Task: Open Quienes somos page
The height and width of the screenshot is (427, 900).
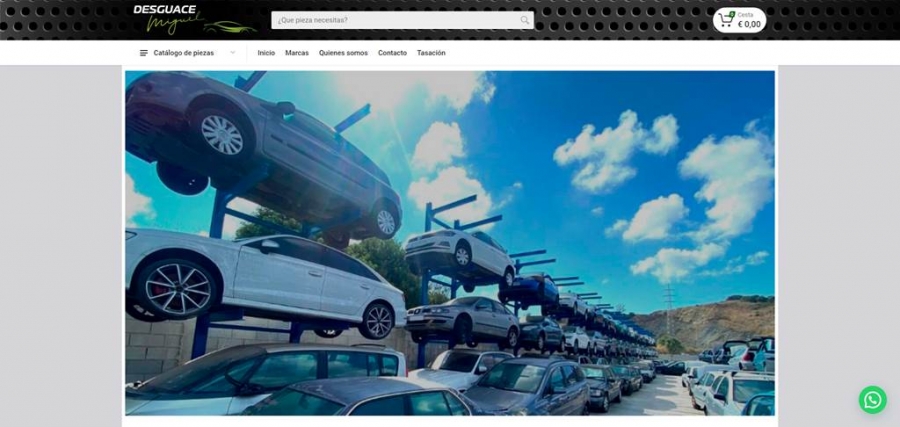Action: coord(343,53)
